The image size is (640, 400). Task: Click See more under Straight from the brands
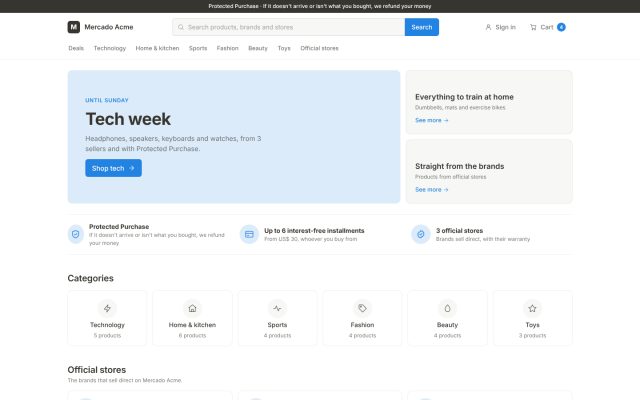click(x=431, y=190)
